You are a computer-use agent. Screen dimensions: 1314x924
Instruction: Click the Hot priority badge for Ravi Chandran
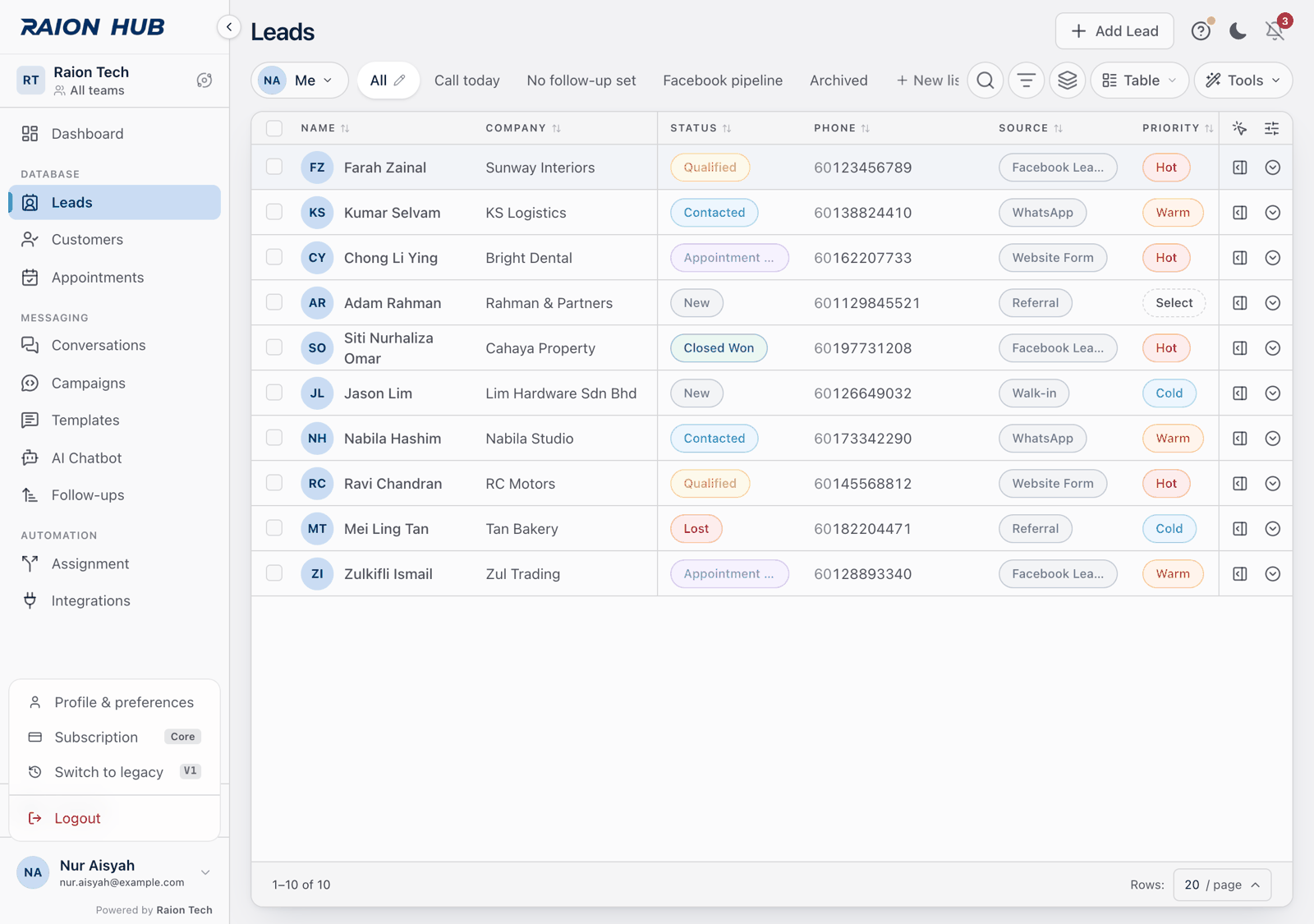pos(1166,484)
